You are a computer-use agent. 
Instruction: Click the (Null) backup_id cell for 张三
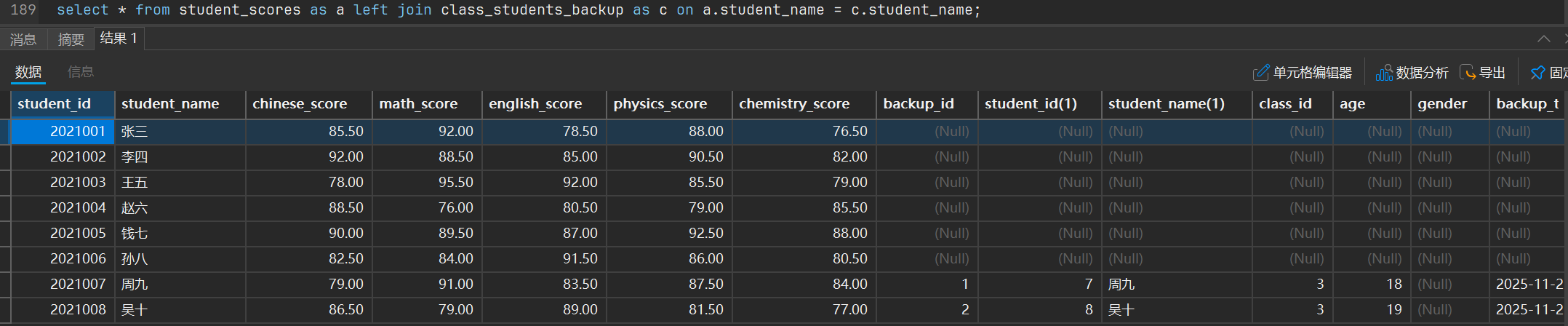tap(927, 132)
